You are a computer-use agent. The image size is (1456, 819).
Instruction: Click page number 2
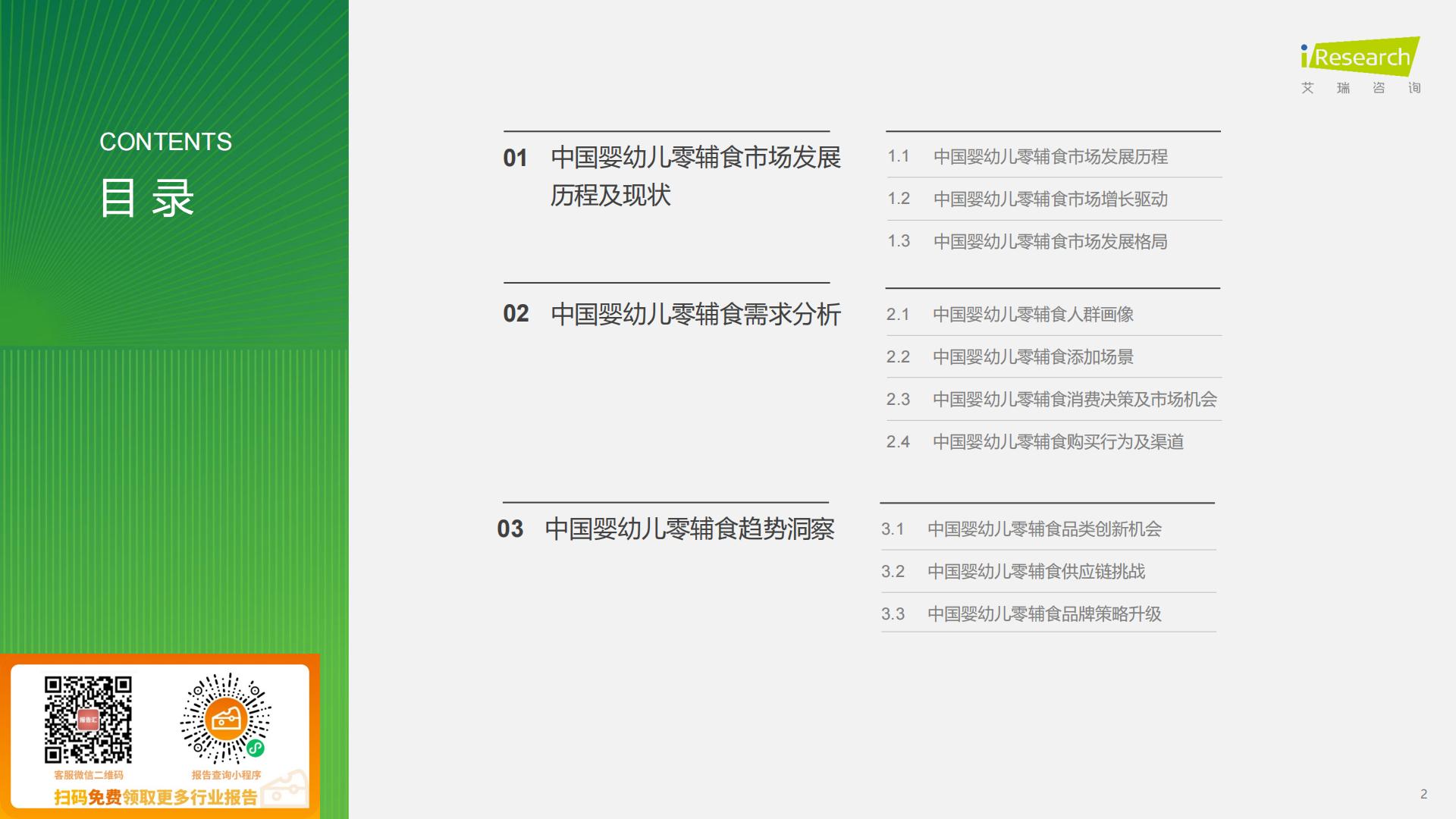(1423, 794)
